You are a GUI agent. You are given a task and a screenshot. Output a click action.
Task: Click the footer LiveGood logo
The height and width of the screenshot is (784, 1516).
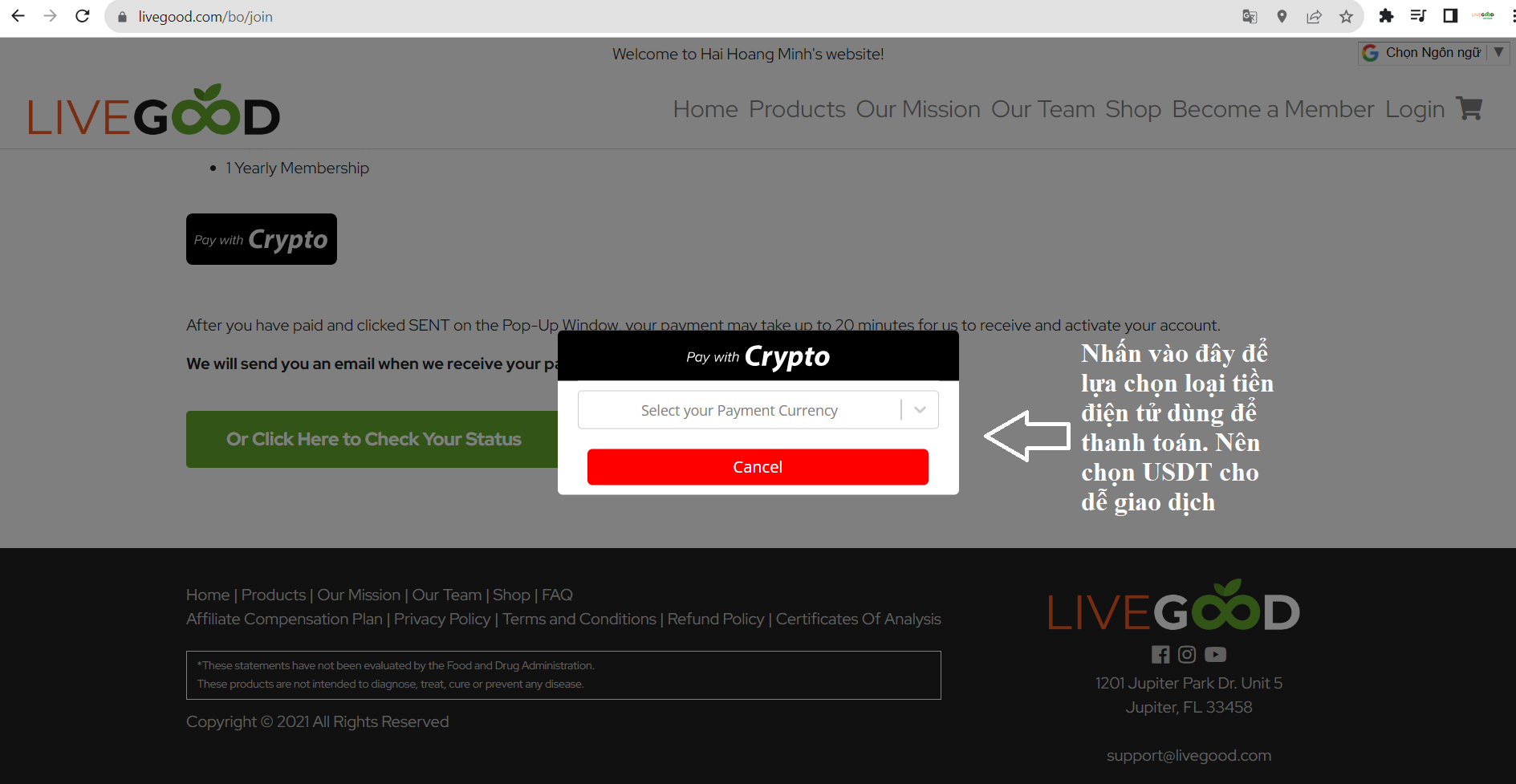1173,606
